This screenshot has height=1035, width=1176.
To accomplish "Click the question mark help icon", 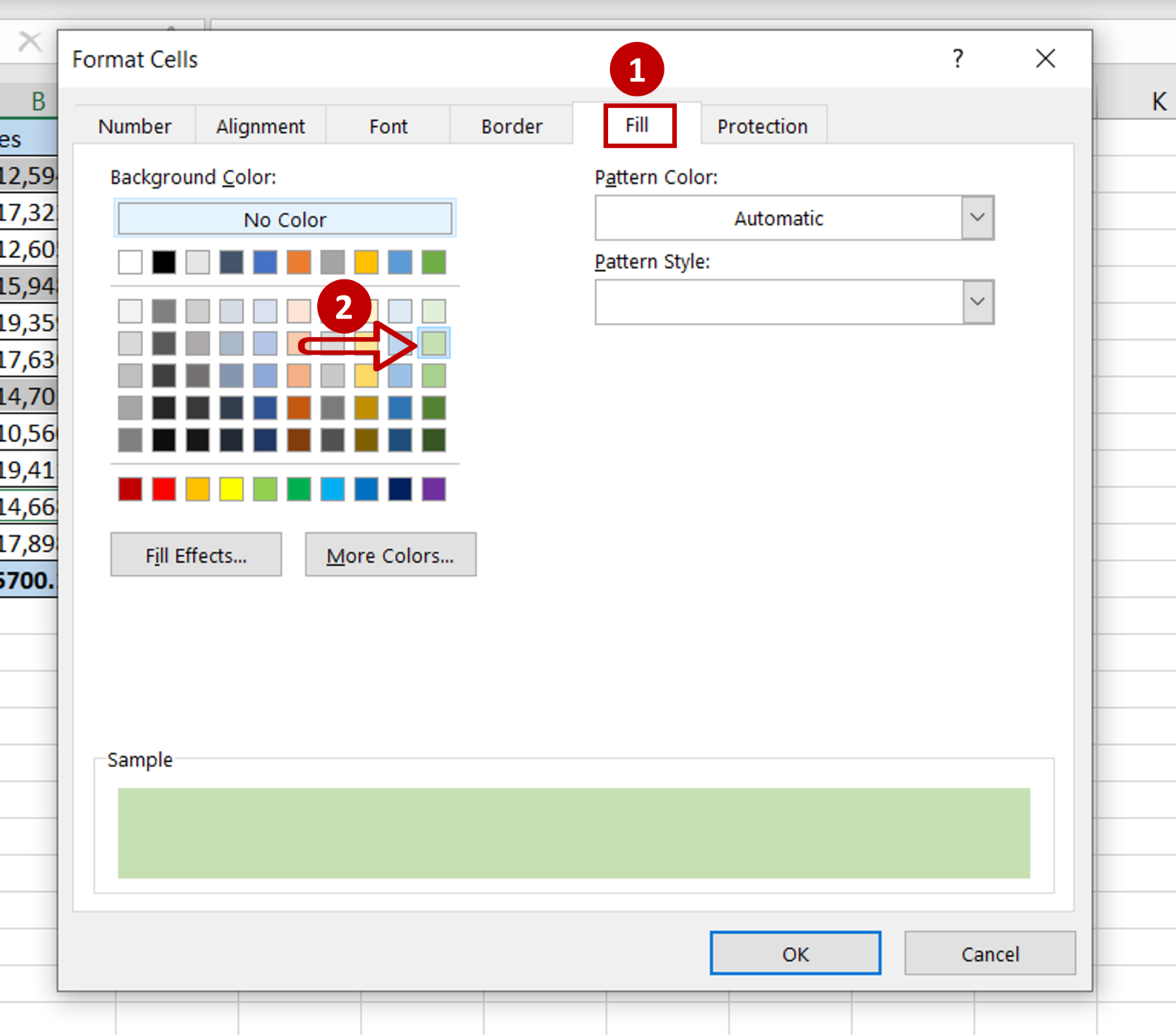I will pos(958,59).
